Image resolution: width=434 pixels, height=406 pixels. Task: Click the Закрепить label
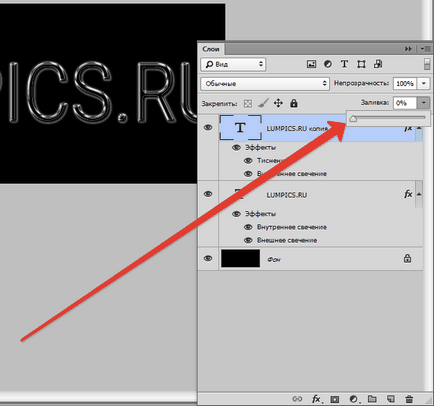click(219, 104)
